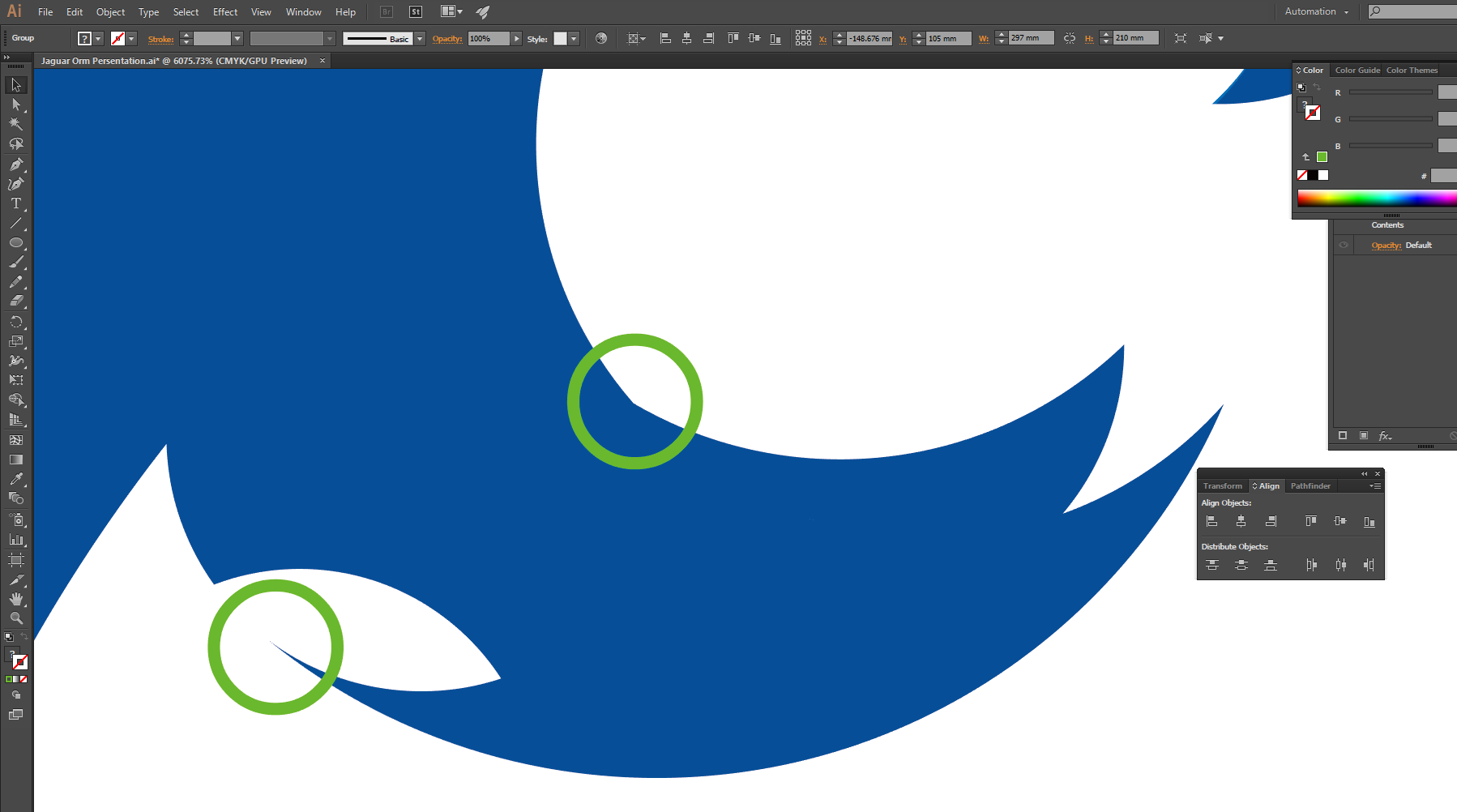Select the Rotate tool

[x=16, y=322]
